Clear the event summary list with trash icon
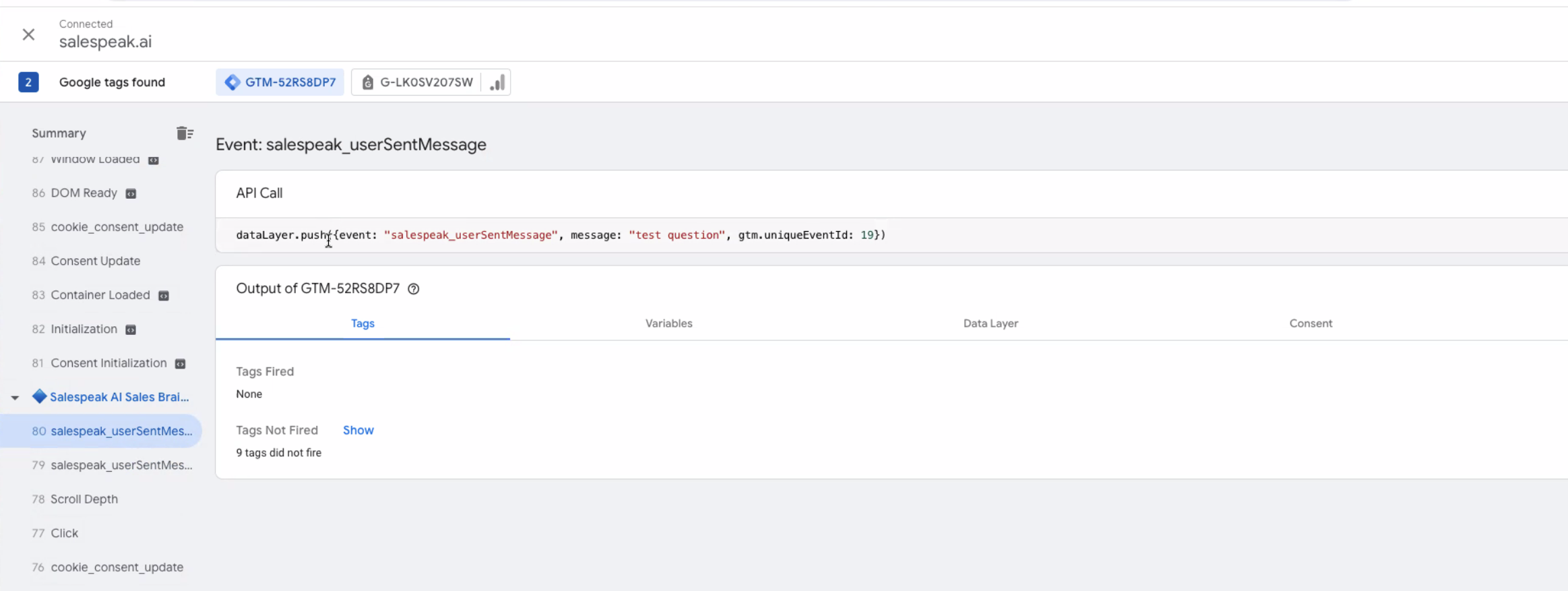 pyautogui.click(x=185, y=133)
